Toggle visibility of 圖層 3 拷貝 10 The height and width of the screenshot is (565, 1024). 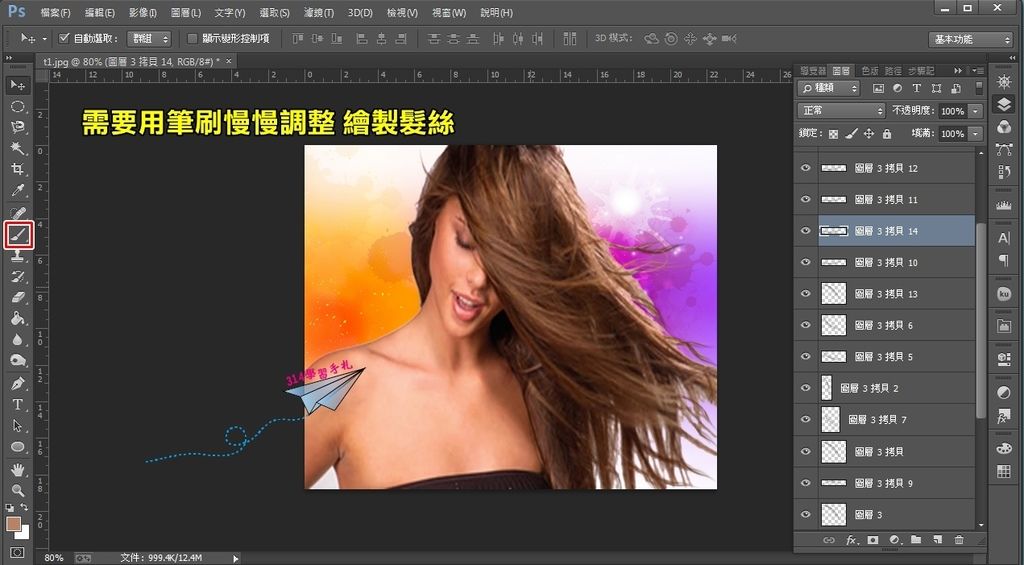click(x=805, y=262)
